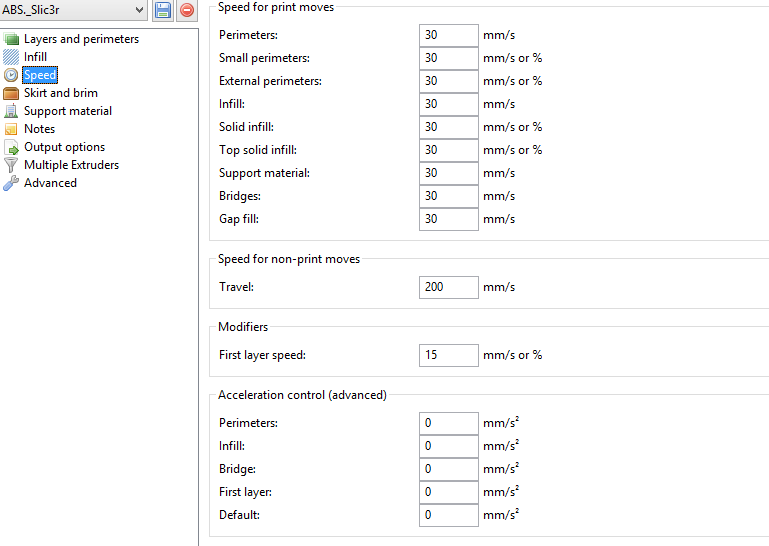Click the Multiple Extruders funnel icon
This screenshot has height=546, width=769.
point(11,165)
